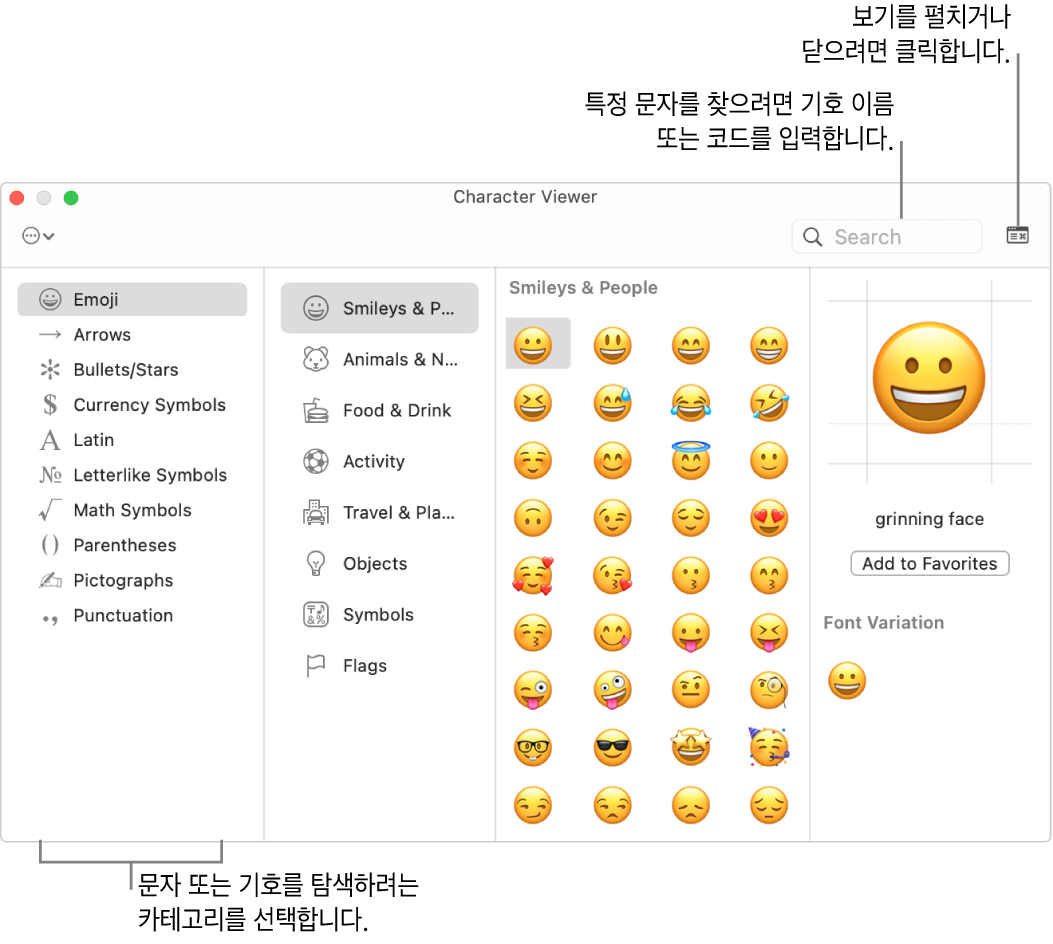Viewport: 1053px width, 944px height.
Task: Open the Activity subcategory
Action: point(379,461)
